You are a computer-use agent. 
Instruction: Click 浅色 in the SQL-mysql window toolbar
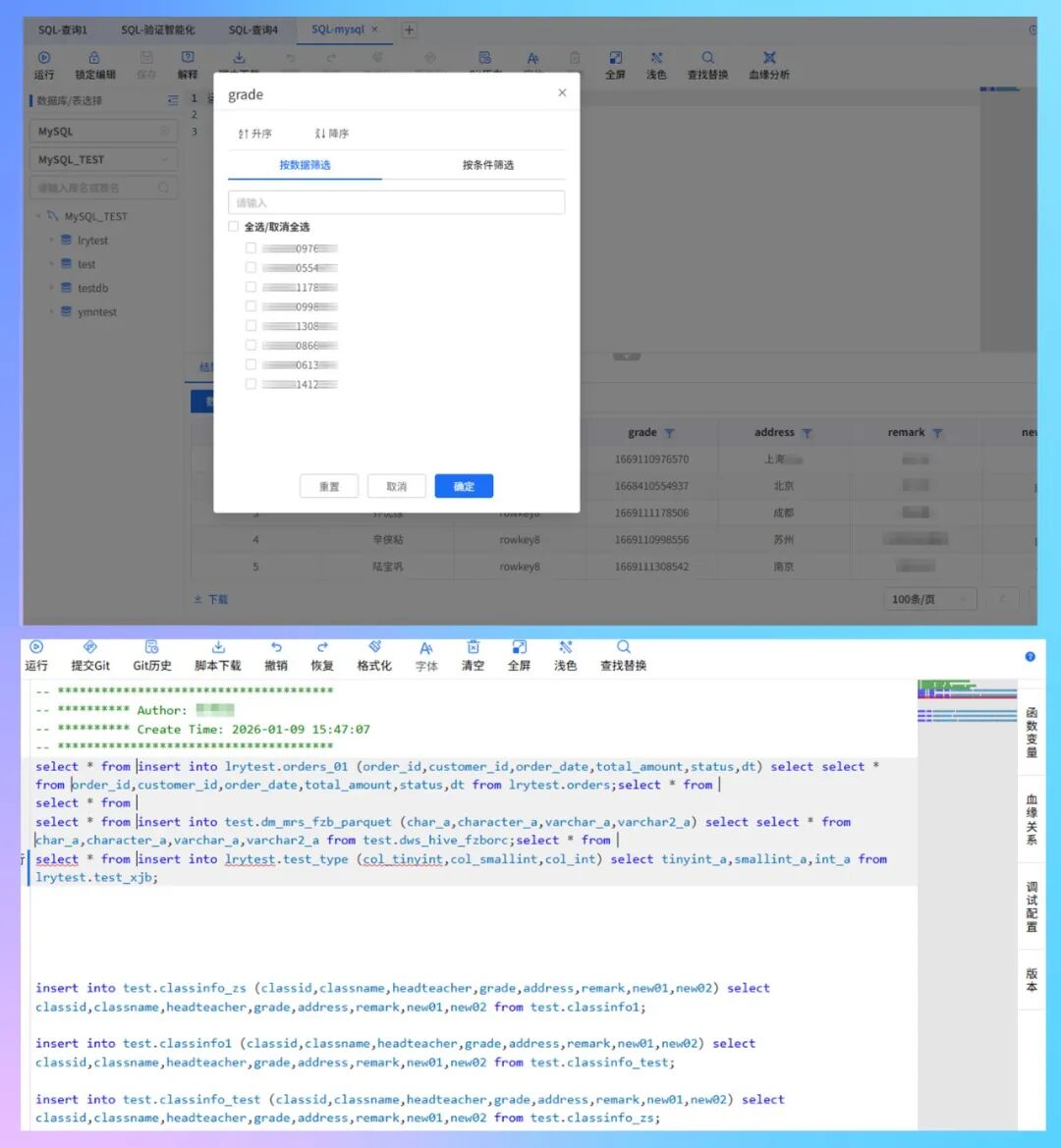click(656, 65)
